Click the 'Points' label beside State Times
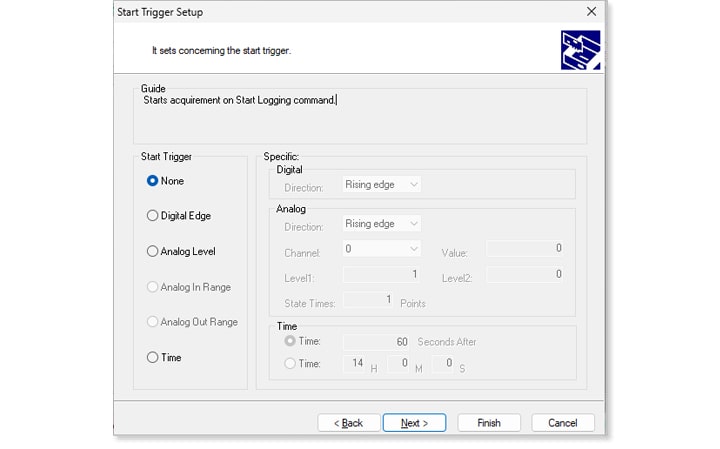Image resolution: width=720 pixels, height=449 pixels. click(413, 303)
